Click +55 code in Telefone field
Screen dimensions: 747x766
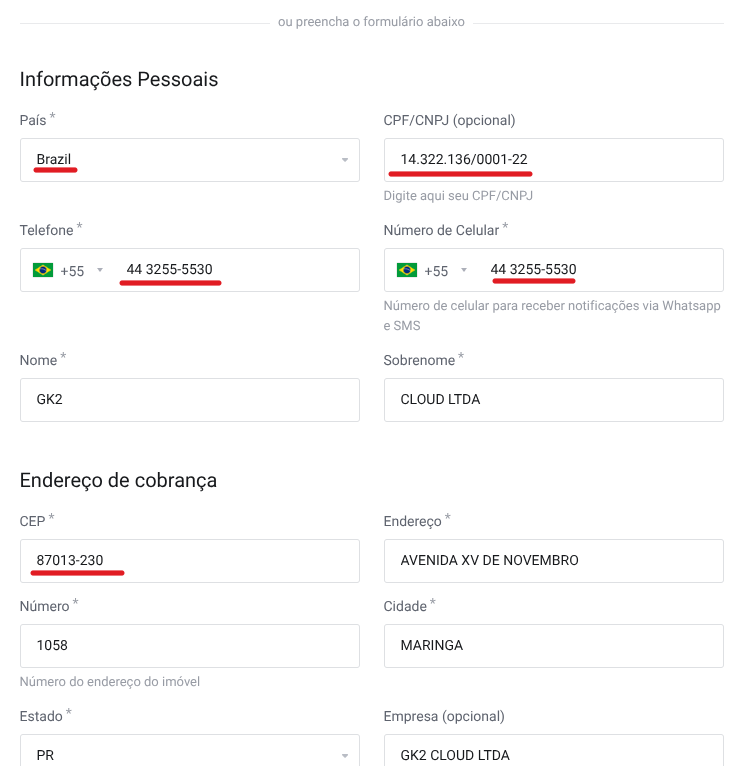[72, 271]
